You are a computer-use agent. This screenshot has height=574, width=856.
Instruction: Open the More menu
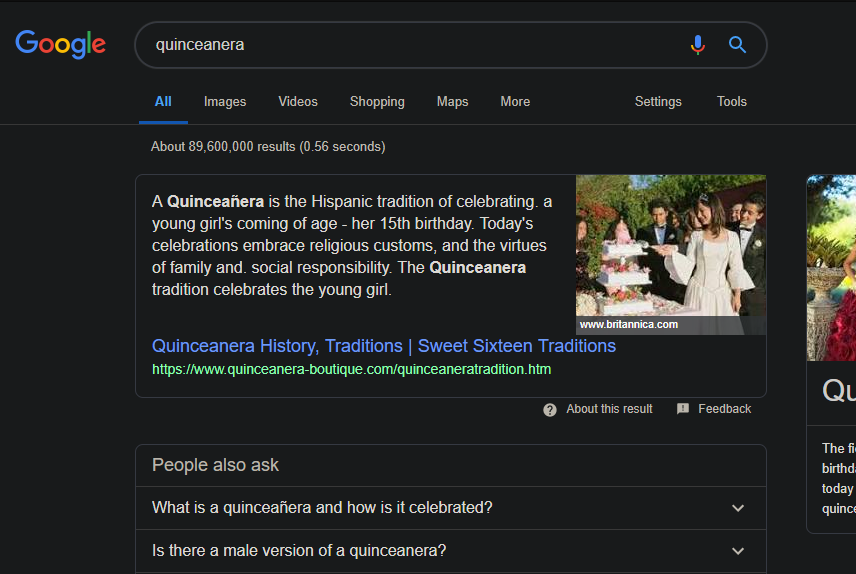[515, 102]
